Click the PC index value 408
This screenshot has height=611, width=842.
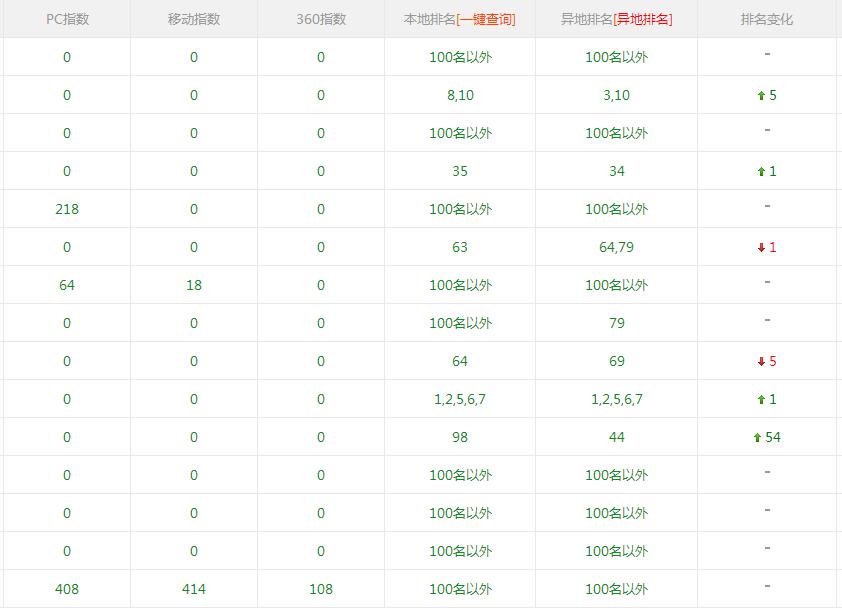point(67,589)
